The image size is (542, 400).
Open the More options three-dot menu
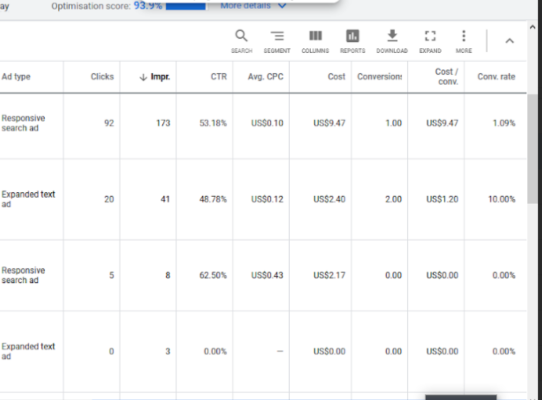(x=464, y=41)
